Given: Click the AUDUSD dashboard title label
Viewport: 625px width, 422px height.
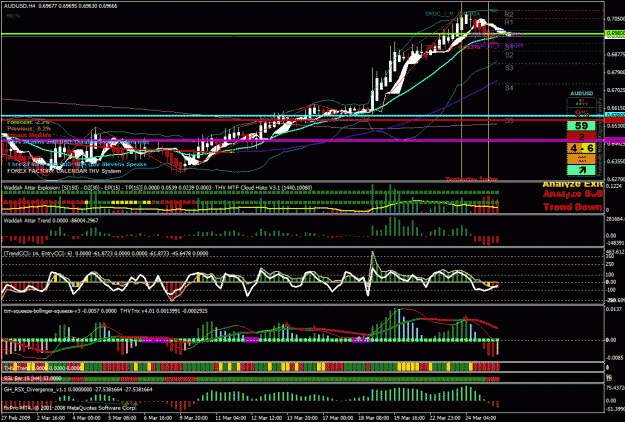Looking at the screenshot, I should click(582, 93).
